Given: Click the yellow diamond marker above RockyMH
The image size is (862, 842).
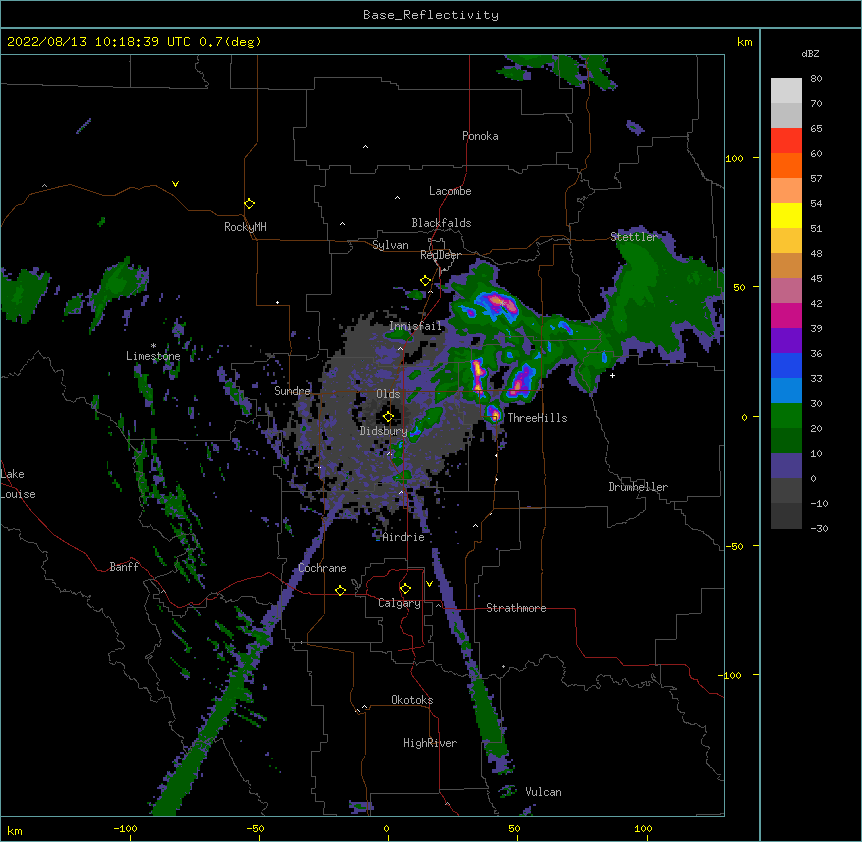Looking at the screenshot, I should (250, 204).
